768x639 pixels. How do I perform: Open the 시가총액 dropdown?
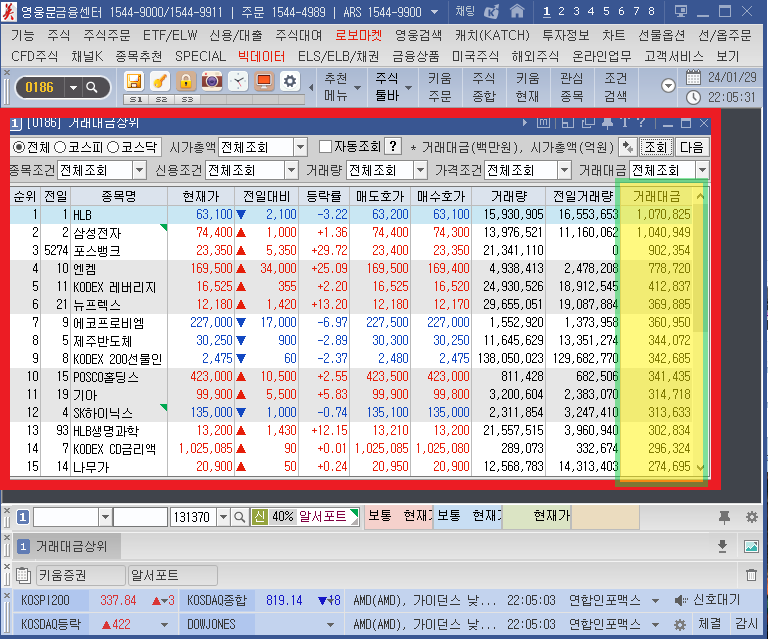[300, 147]
